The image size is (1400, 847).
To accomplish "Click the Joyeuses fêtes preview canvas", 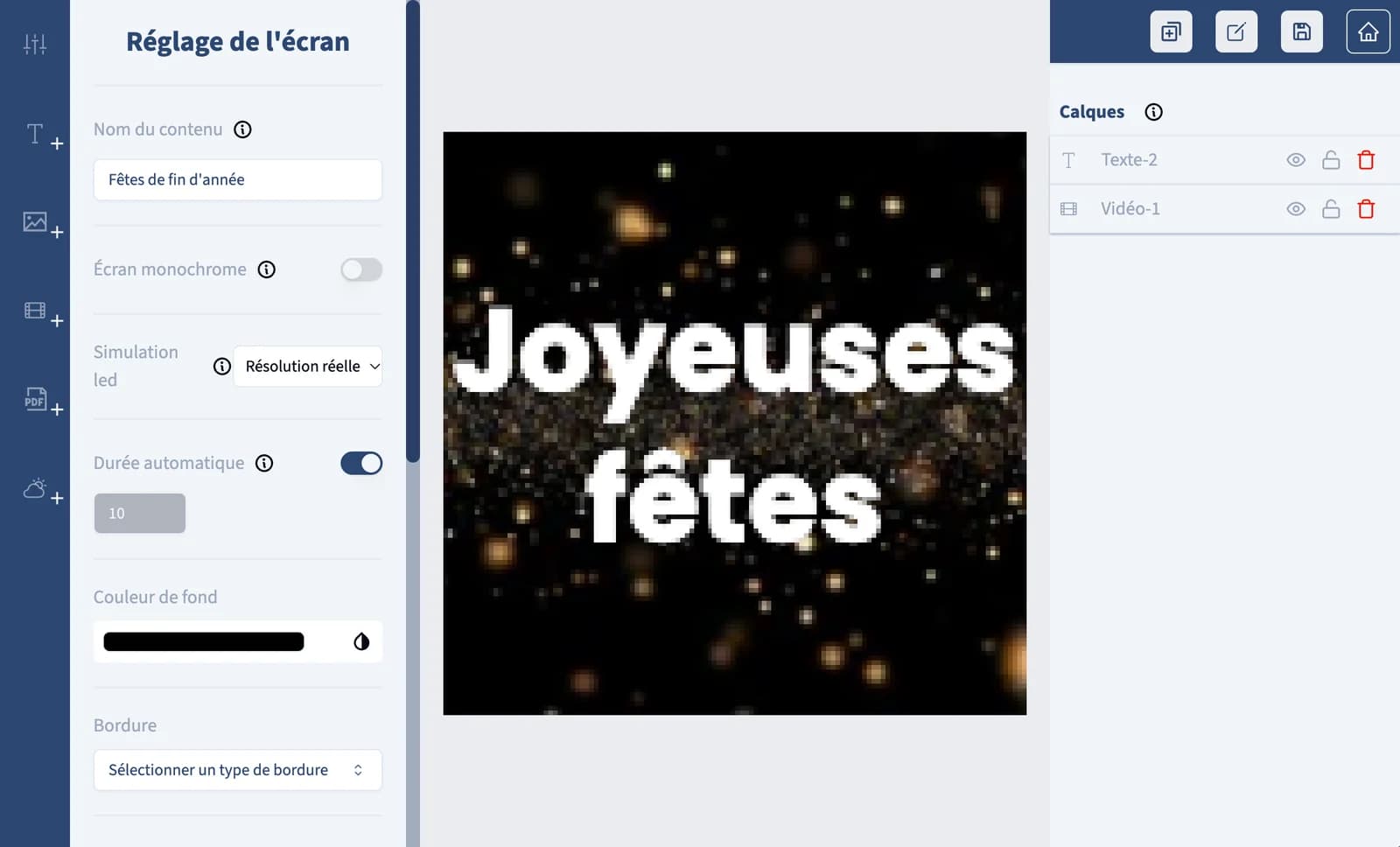I will click(x=735, y=423).
